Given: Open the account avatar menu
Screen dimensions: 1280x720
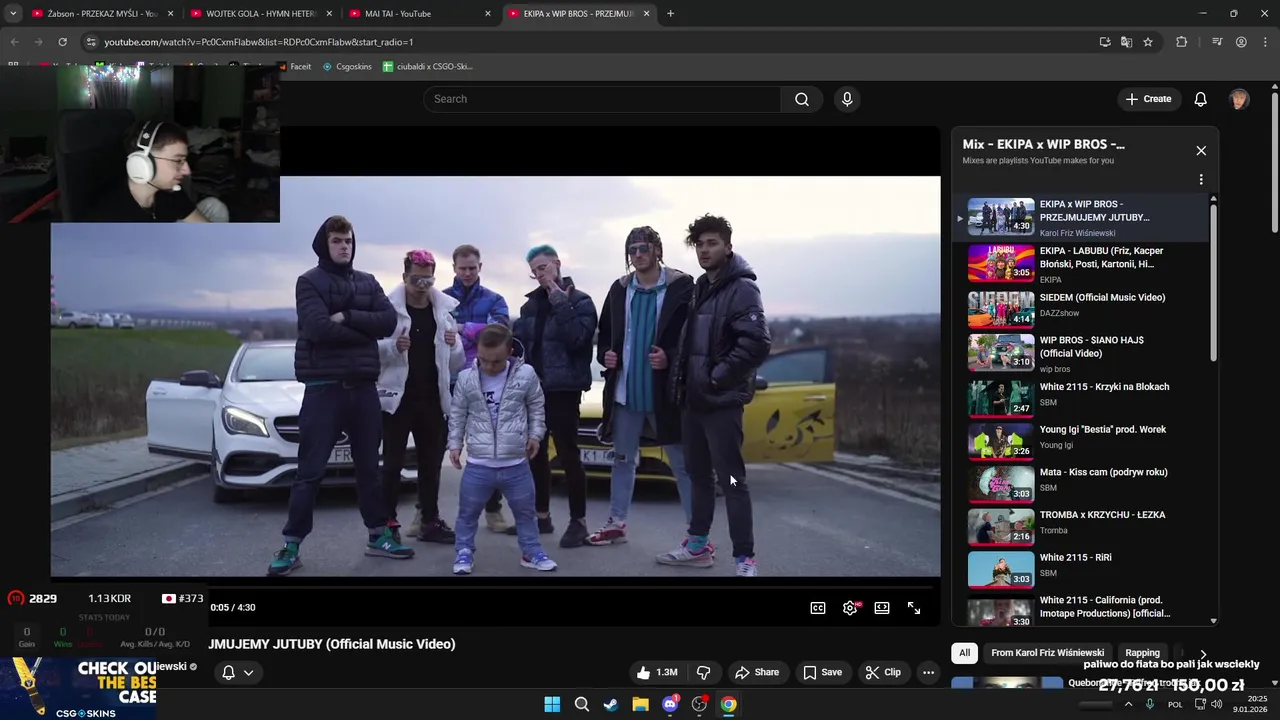Looking at the screenshot, I should [x=1239, y=99].
